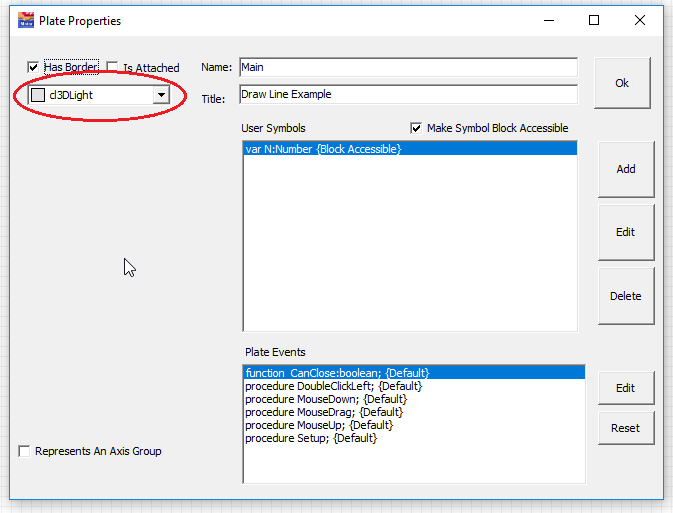
Task: Click the cl3DLight color swatch box
Action: tap(38, 95)
